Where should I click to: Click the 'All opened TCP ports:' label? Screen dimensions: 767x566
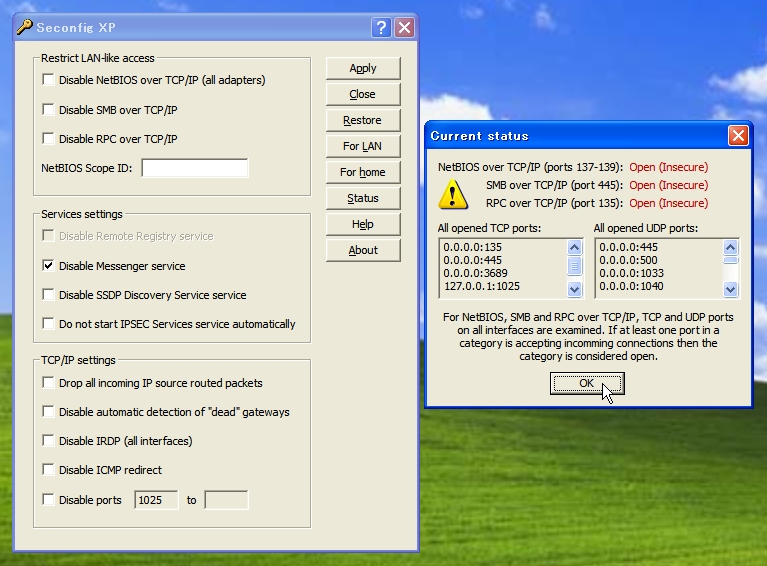pos(489,228)
